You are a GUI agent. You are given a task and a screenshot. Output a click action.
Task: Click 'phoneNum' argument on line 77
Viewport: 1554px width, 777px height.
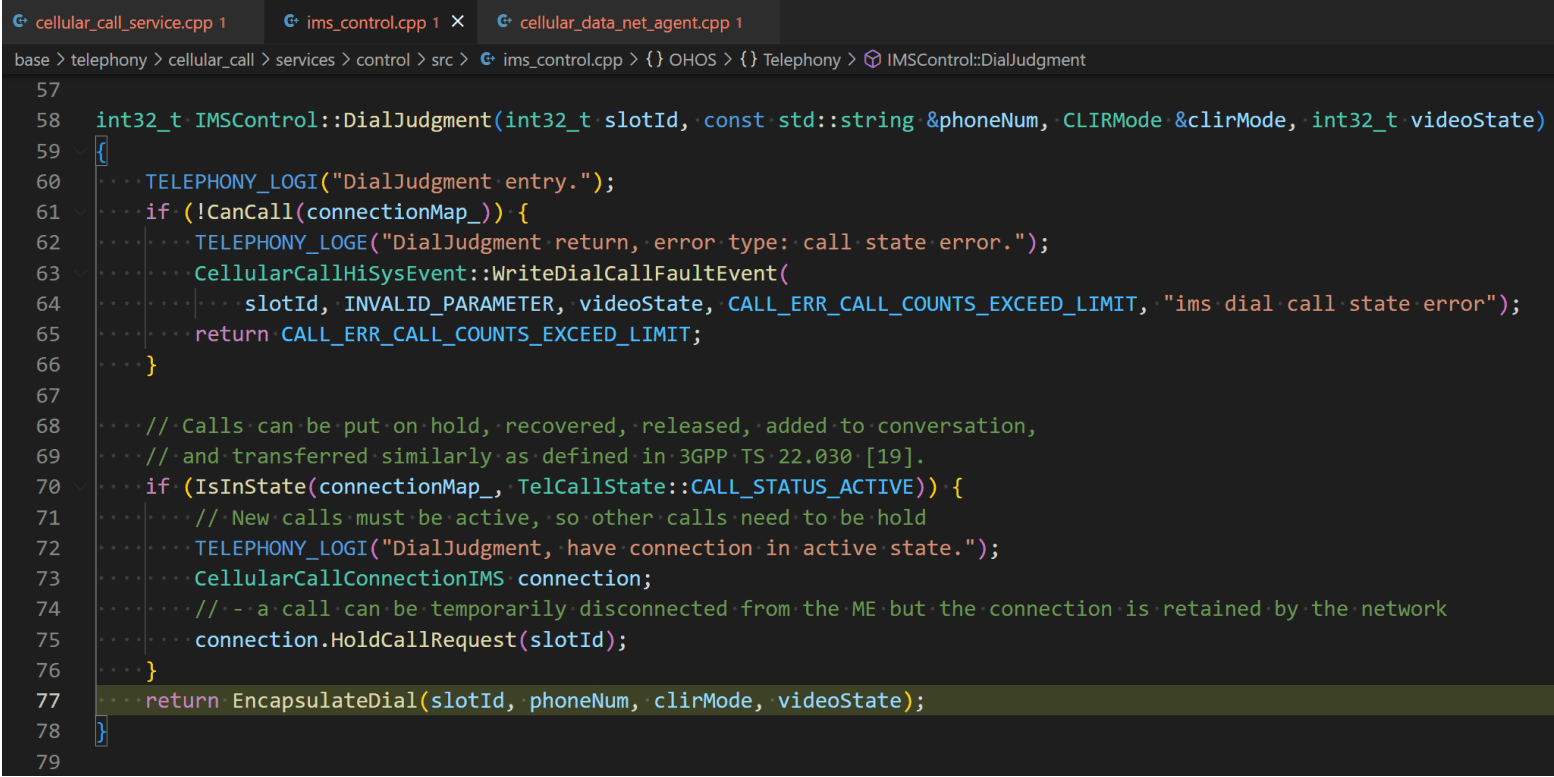[579, 700]
